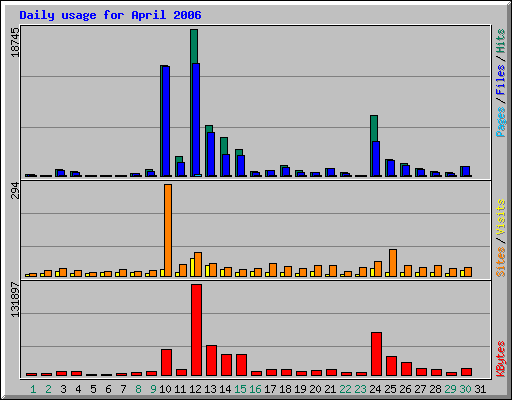Viewport: 512px width, 400px height.
Task: Click the day 30 axis label
Action: tap(465, 389)
